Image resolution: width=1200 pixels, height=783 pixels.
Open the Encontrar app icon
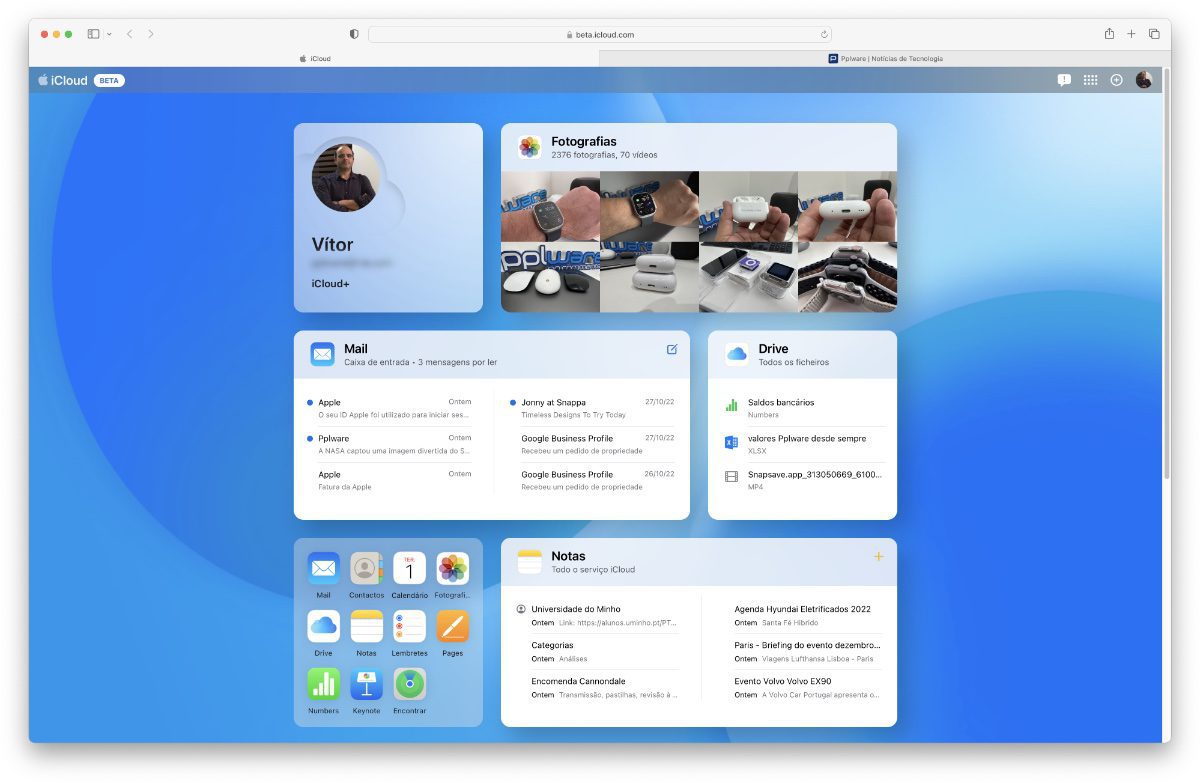point(409,684)
